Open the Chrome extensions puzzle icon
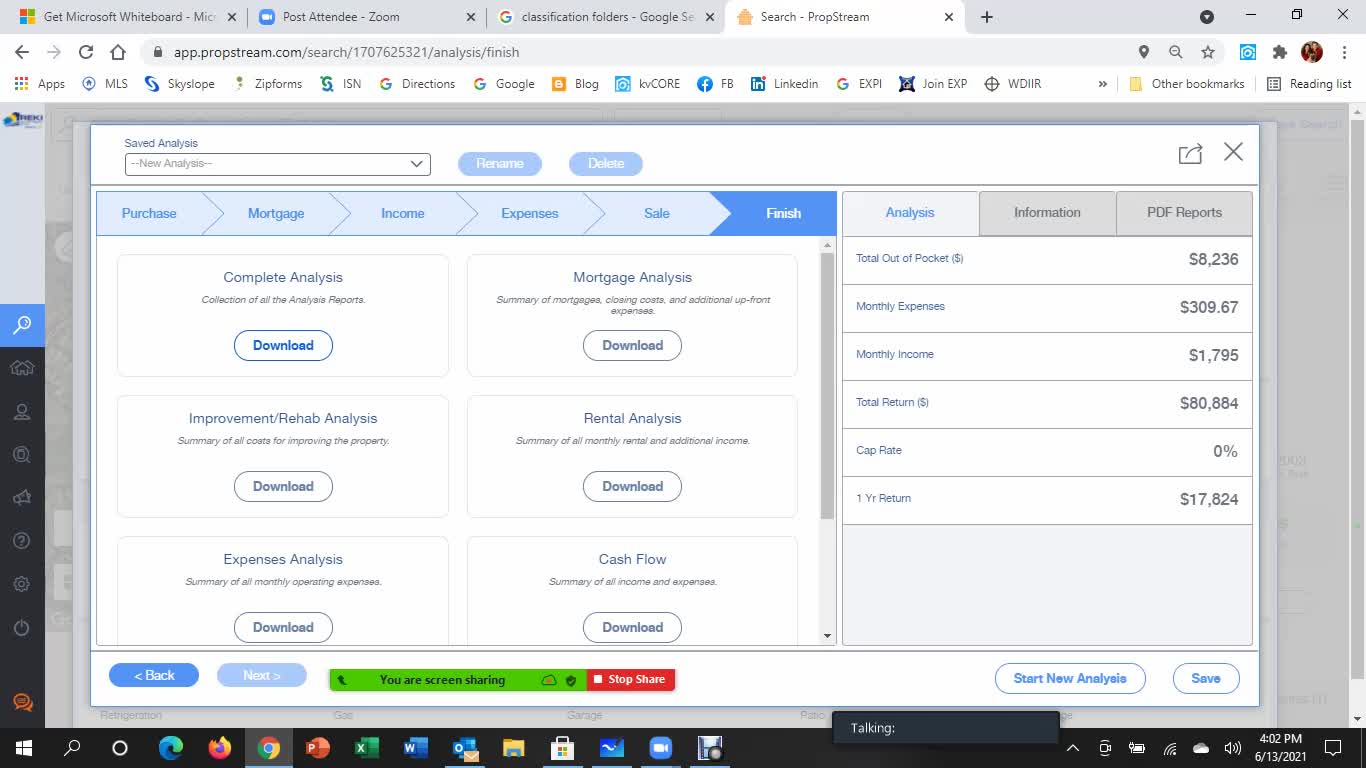The height and width of the screenshot is (768, 1366). coord(1279,52)
